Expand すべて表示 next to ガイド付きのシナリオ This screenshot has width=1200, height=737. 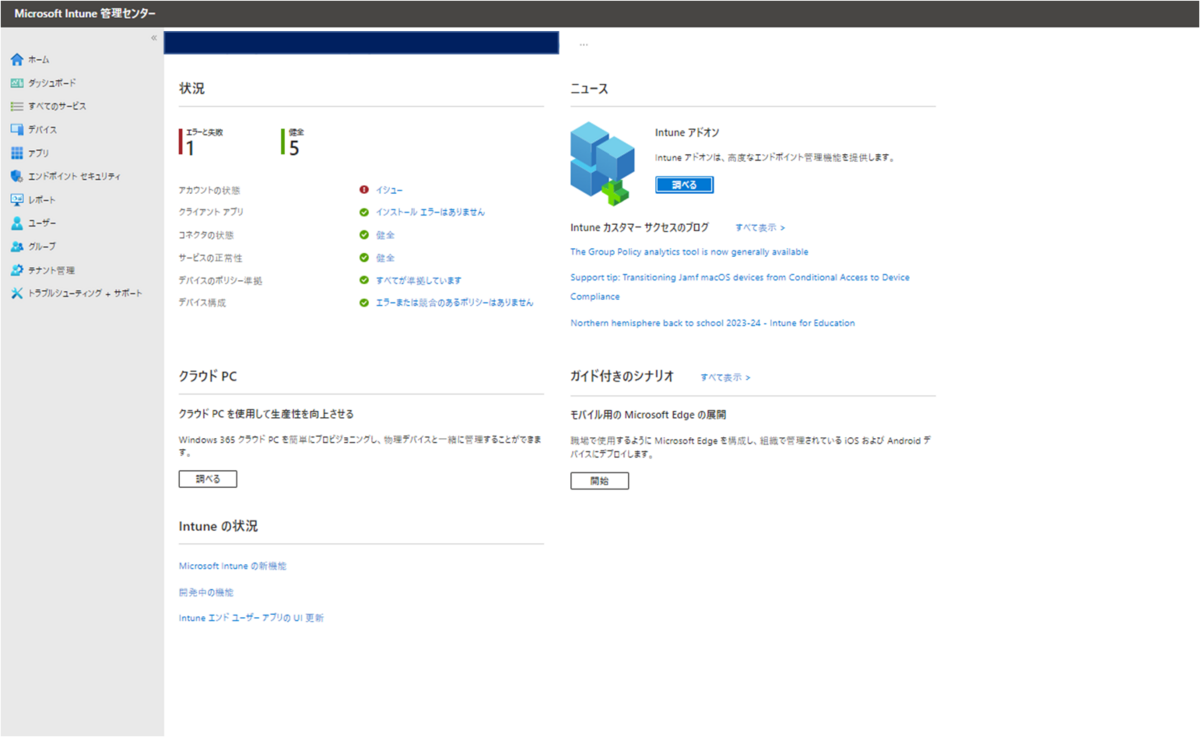(725, 377)
